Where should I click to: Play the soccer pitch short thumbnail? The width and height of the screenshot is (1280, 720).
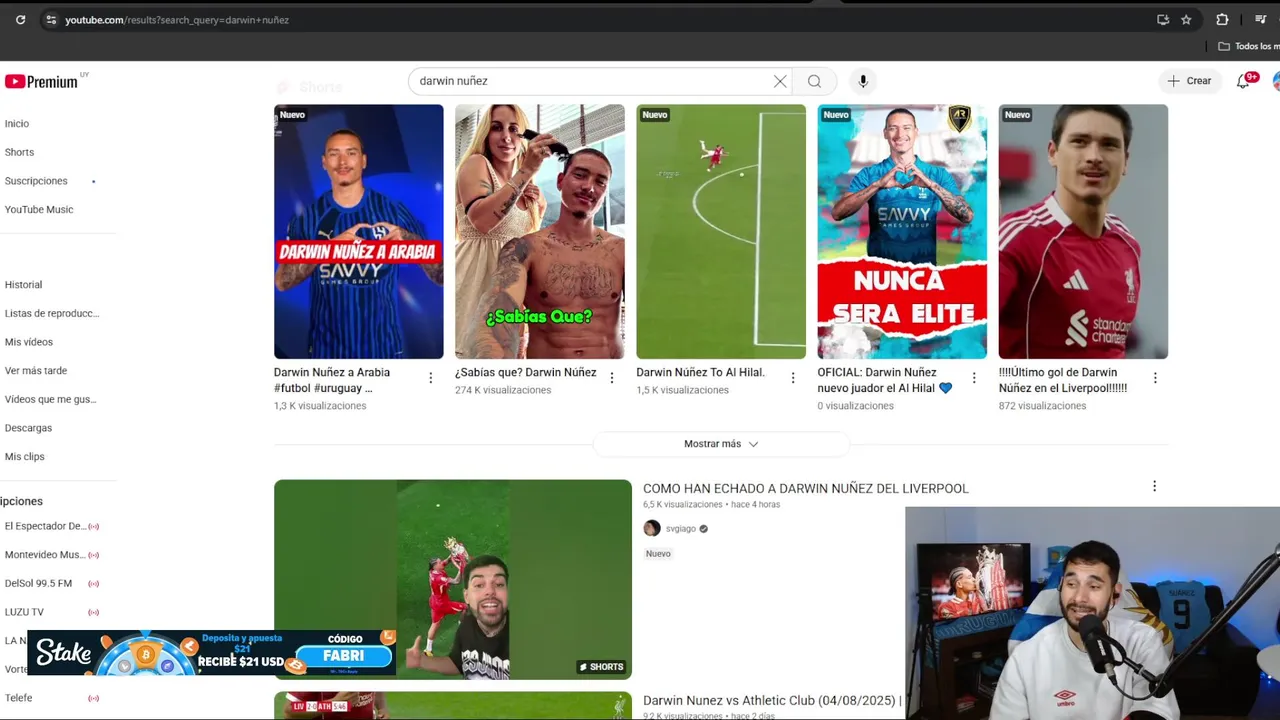coord(721,232)
